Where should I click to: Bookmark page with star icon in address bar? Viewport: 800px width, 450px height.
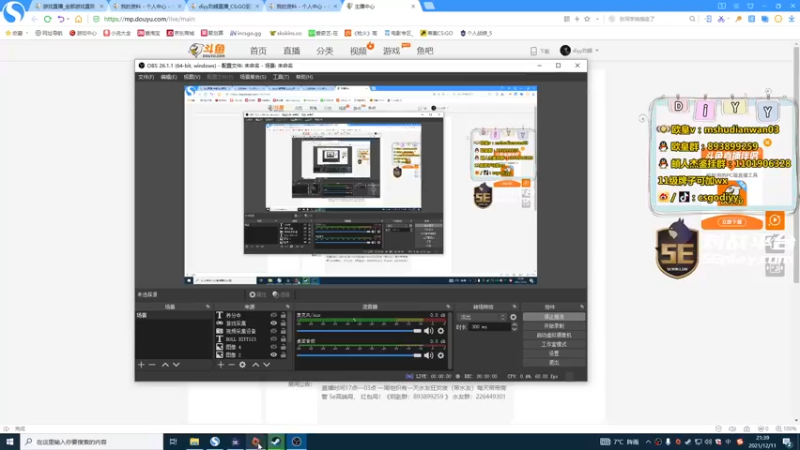tap(587, 19)
